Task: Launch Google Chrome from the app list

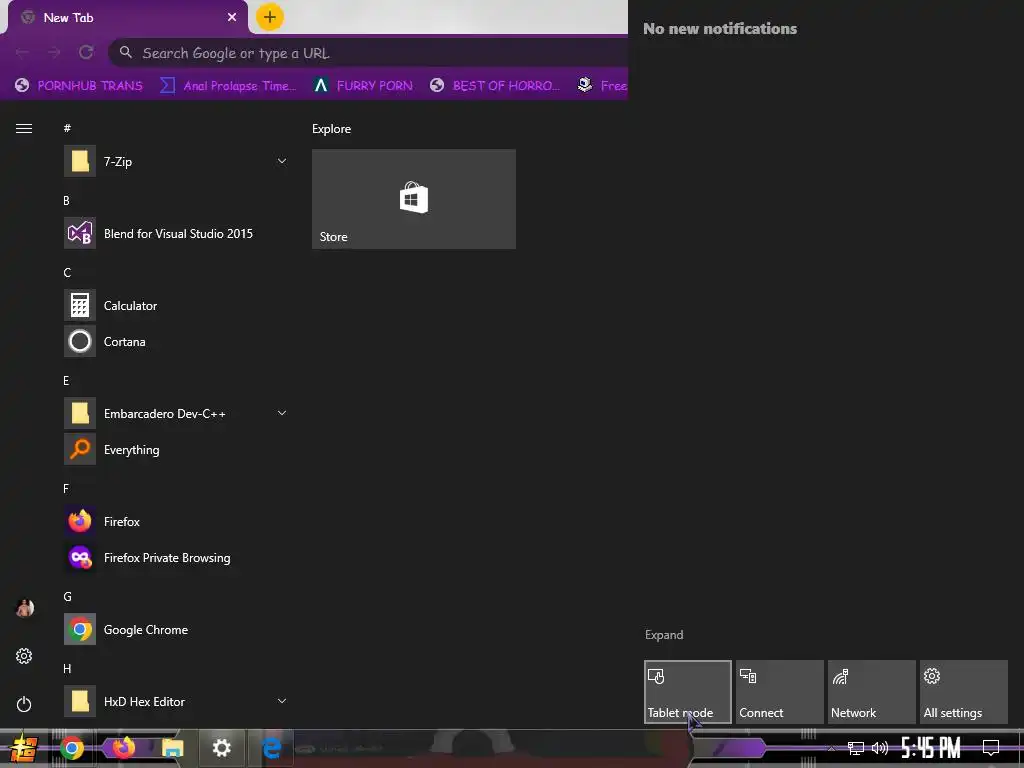Action: 176,630
